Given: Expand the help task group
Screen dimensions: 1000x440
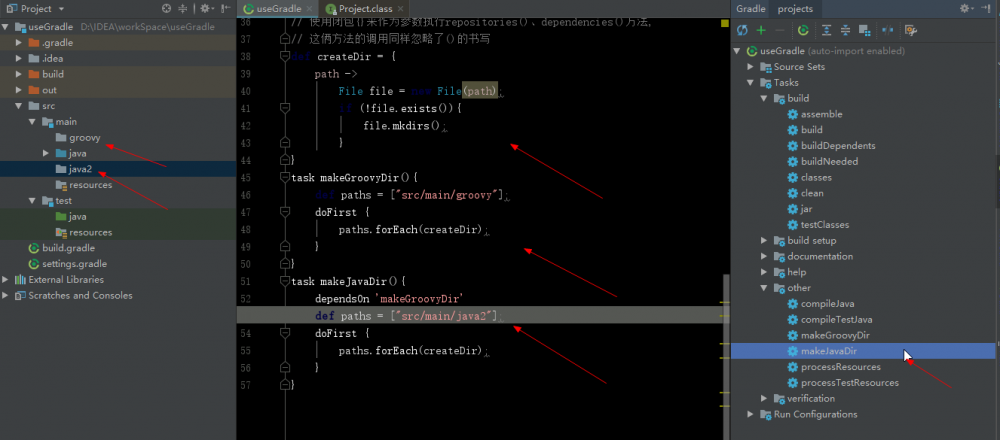Looking at the screenshot, I should pyautogui.click(x=764, y=272).
